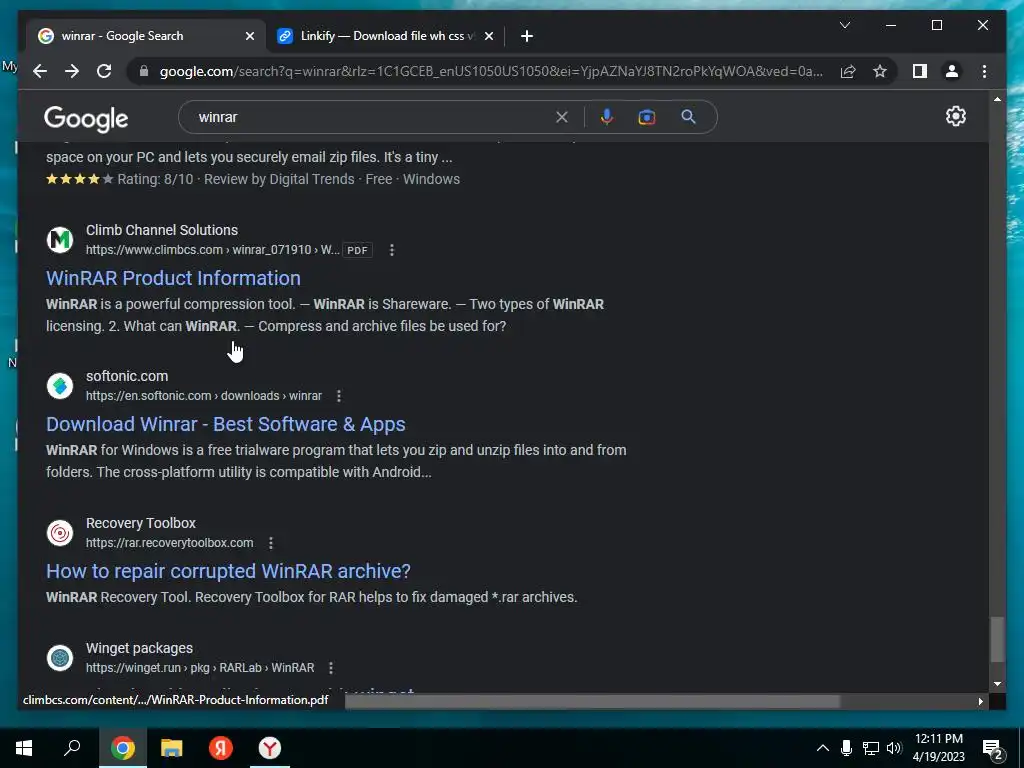The height and width of the screenshot is (768, 1024).
Task: Submit search with magnifier icon
Action: pyautogui.click(x=688, y=117)
